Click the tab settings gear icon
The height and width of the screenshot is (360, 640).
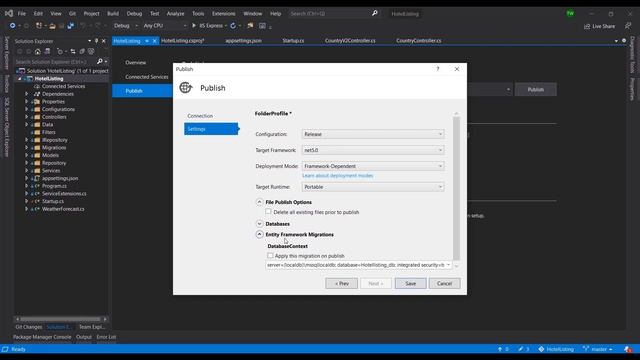(x=624, y=40)
